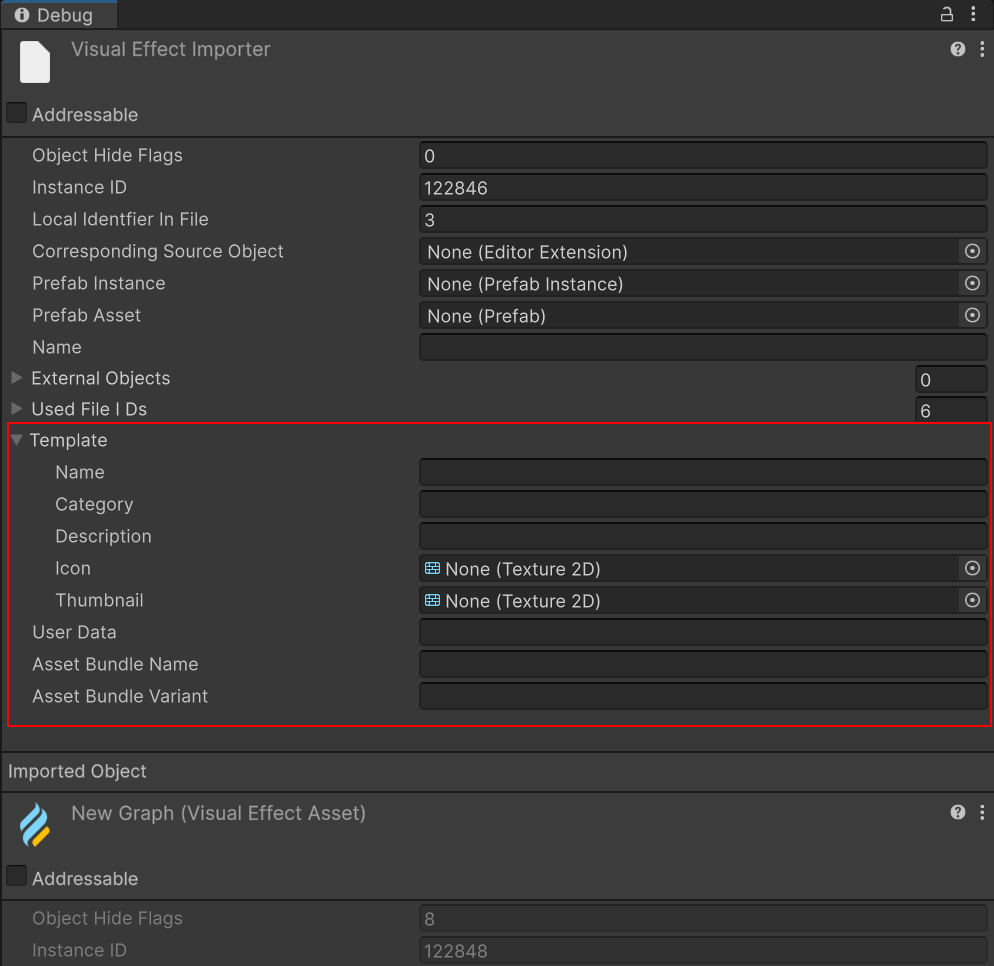The height and width of the screenshot is (966, 994).
Task: Open the Debug tab kebab menu
Action: 974,14
